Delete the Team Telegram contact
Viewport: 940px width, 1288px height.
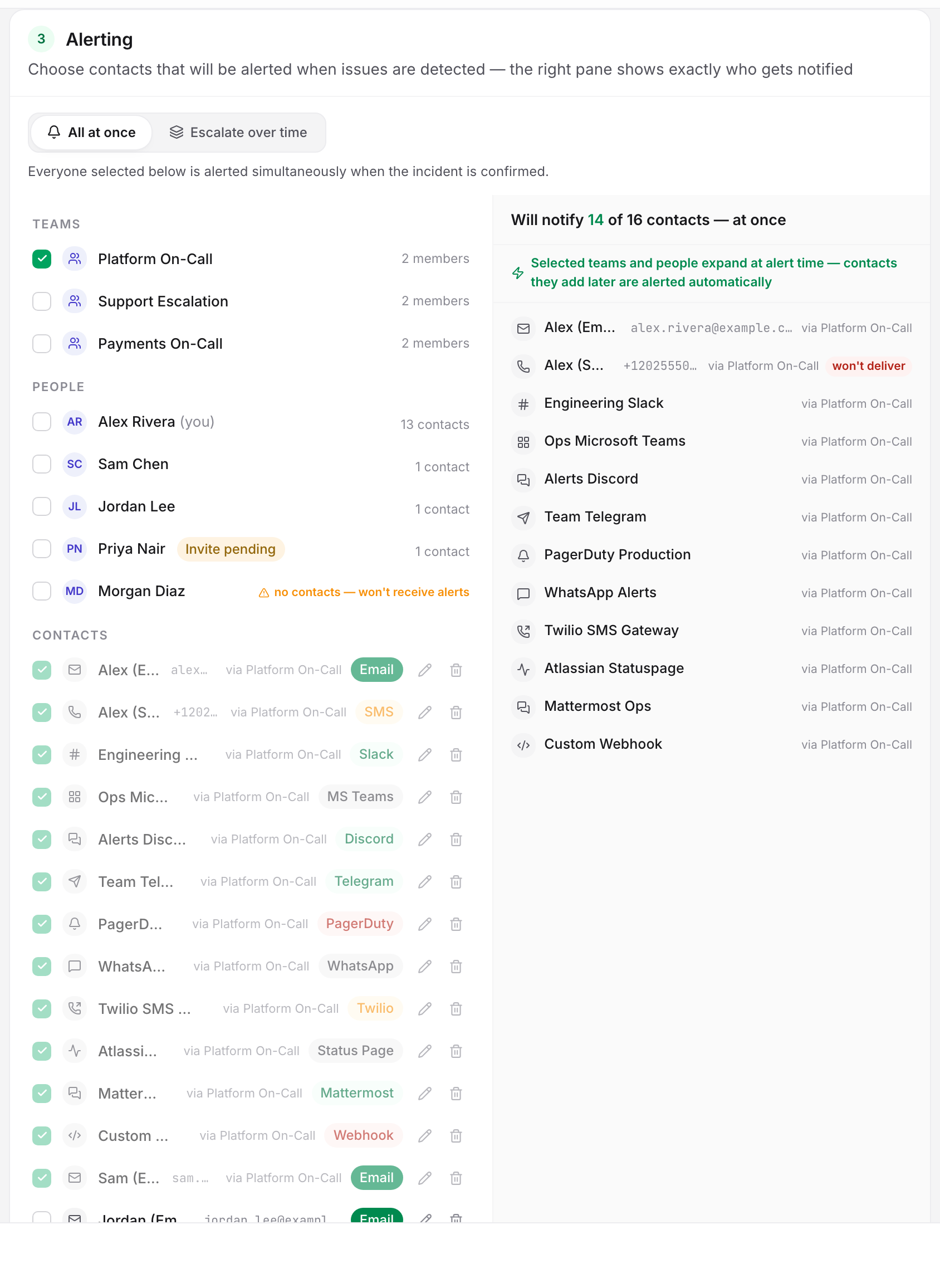tap(456, 882)
